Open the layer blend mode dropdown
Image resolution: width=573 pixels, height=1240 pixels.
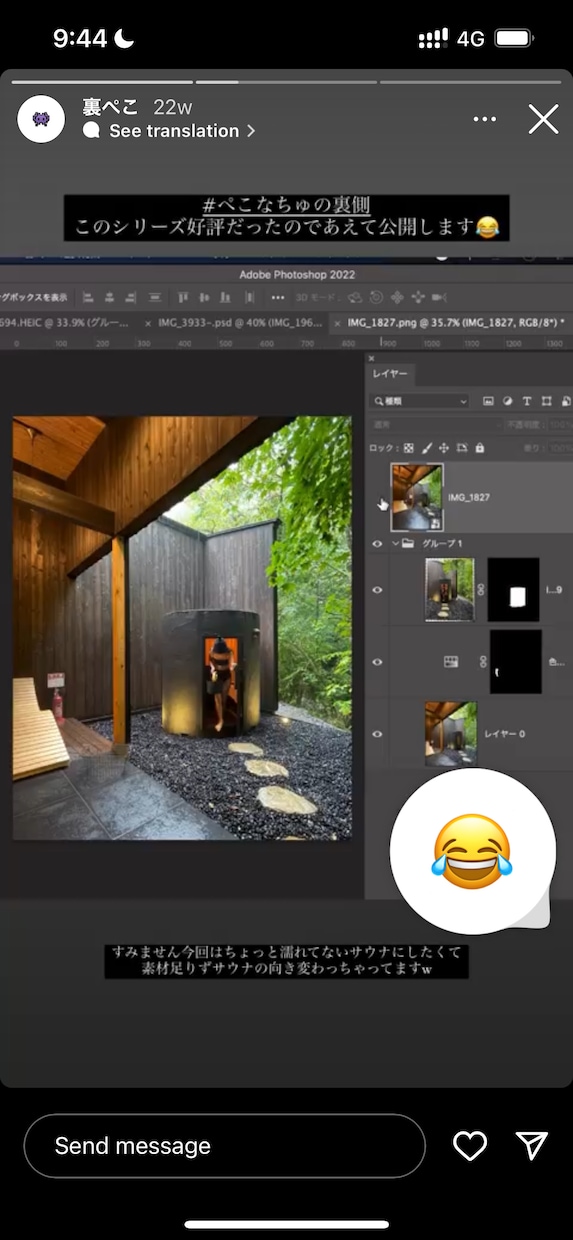coord(437,425)
